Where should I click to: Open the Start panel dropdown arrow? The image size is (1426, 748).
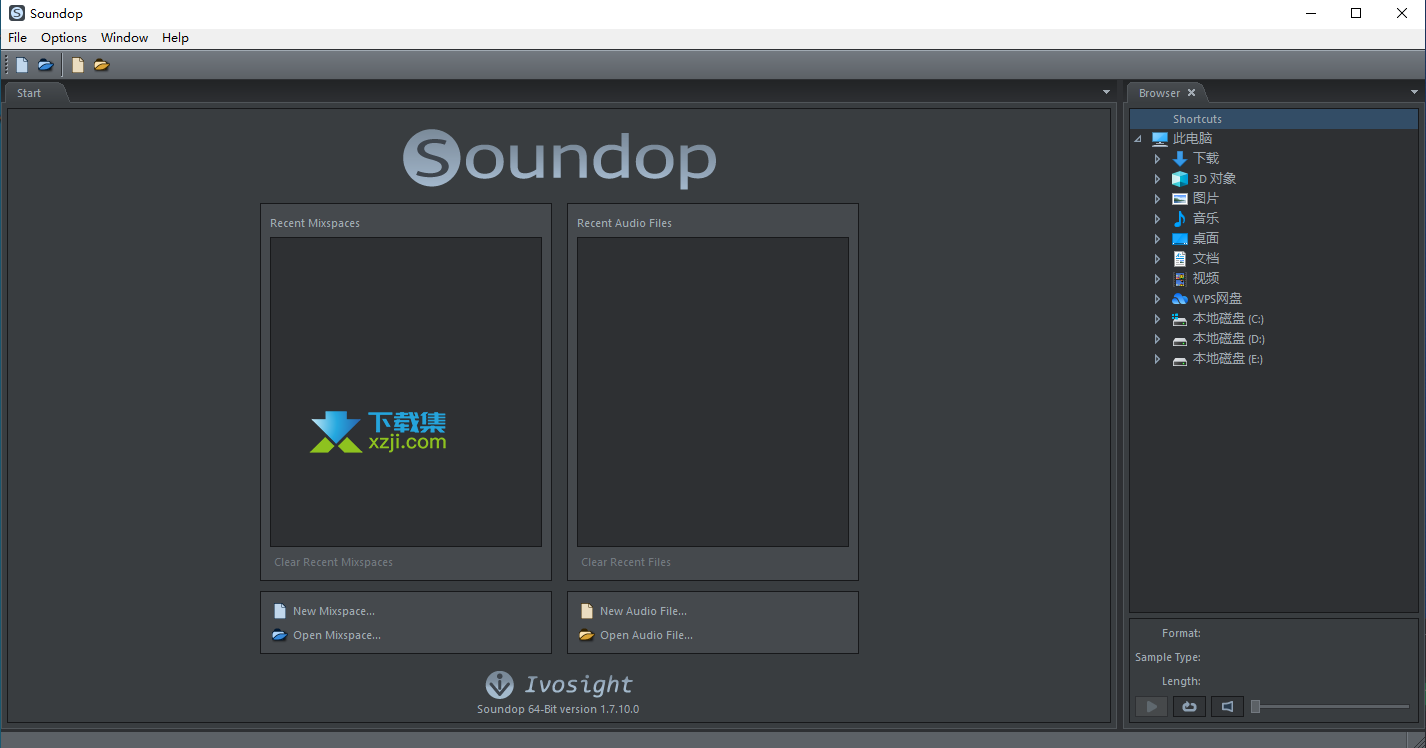coord(1106,92)
